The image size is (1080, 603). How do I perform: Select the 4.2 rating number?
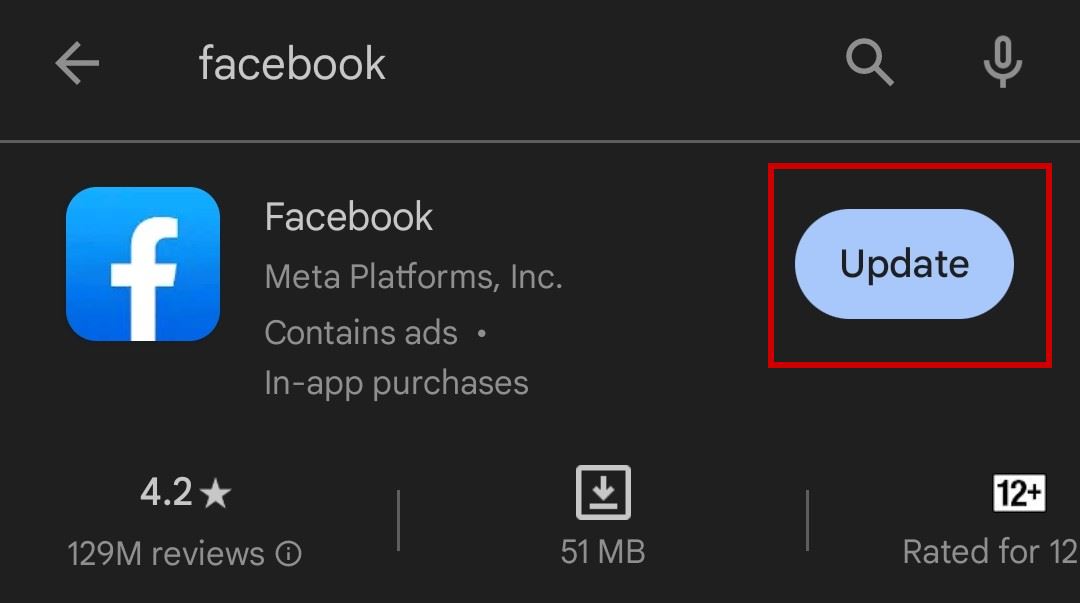165,492
